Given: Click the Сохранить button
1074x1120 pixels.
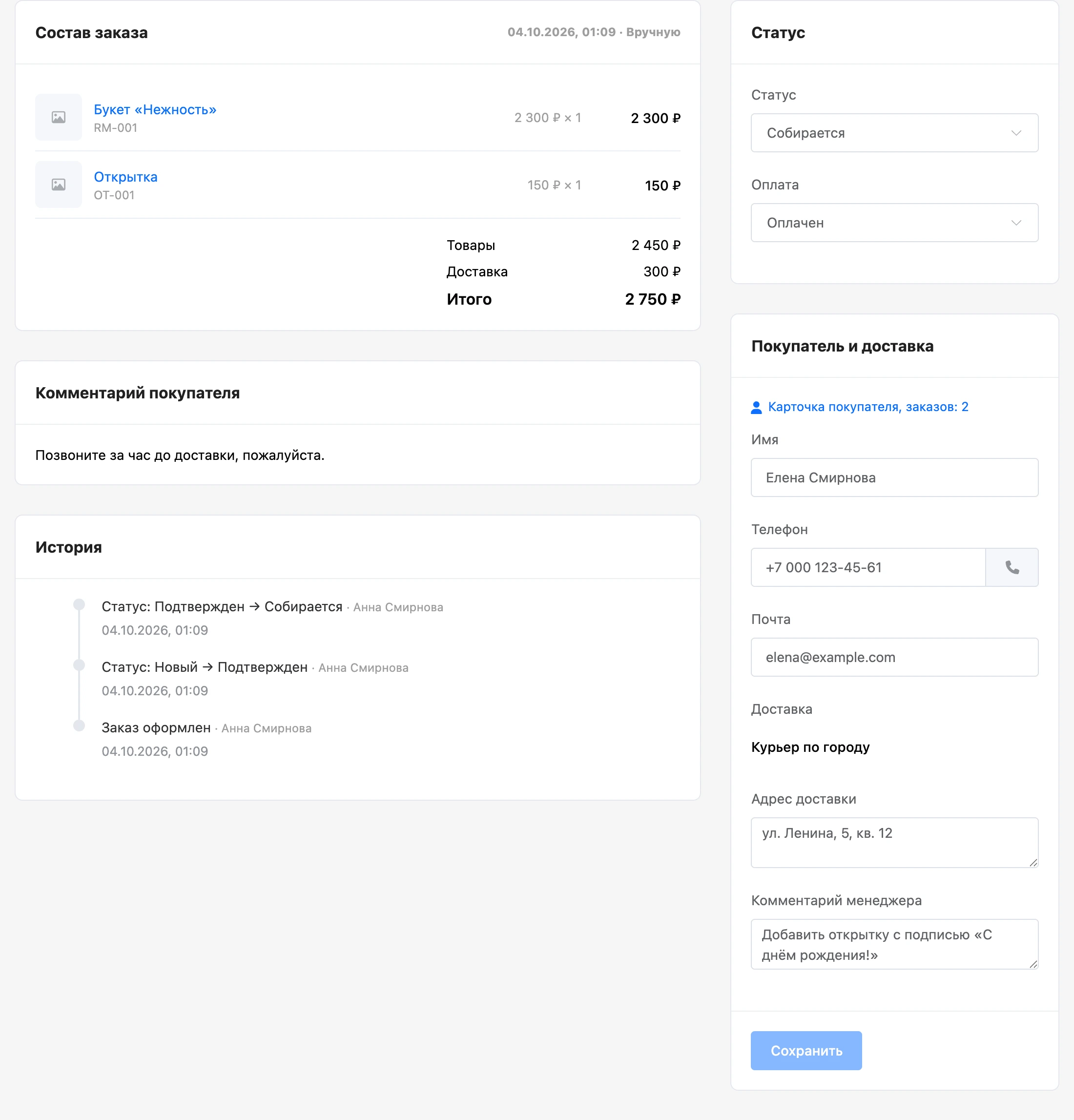Looking at the screenshot, I should tap(806, 1050).
